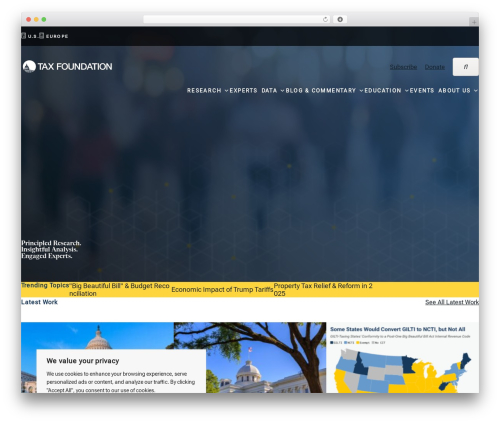Reload page using browser refresh icon

(x=325, y=19)
